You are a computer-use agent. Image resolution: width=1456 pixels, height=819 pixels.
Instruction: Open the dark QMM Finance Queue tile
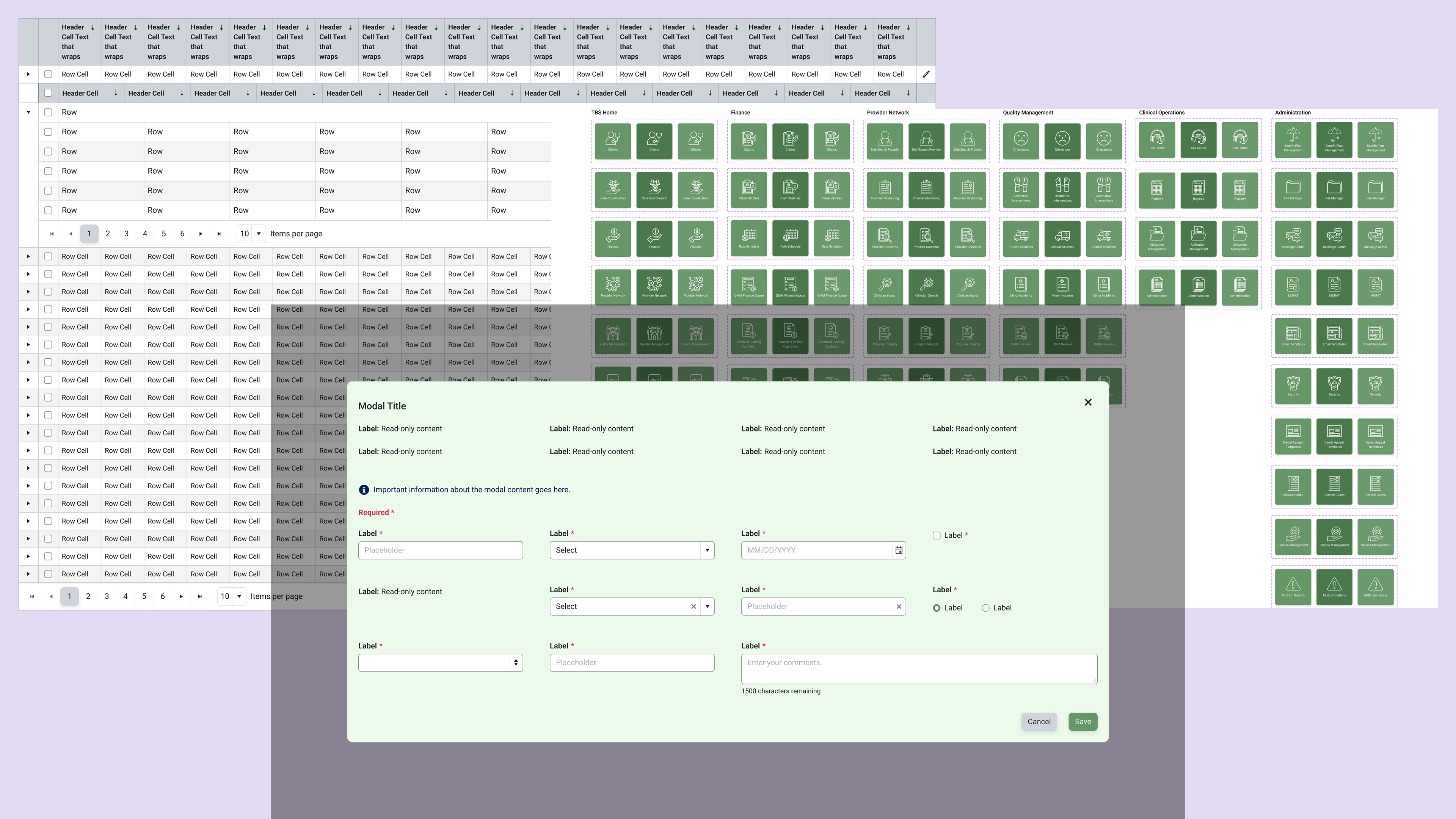click(x=790, y=287)
